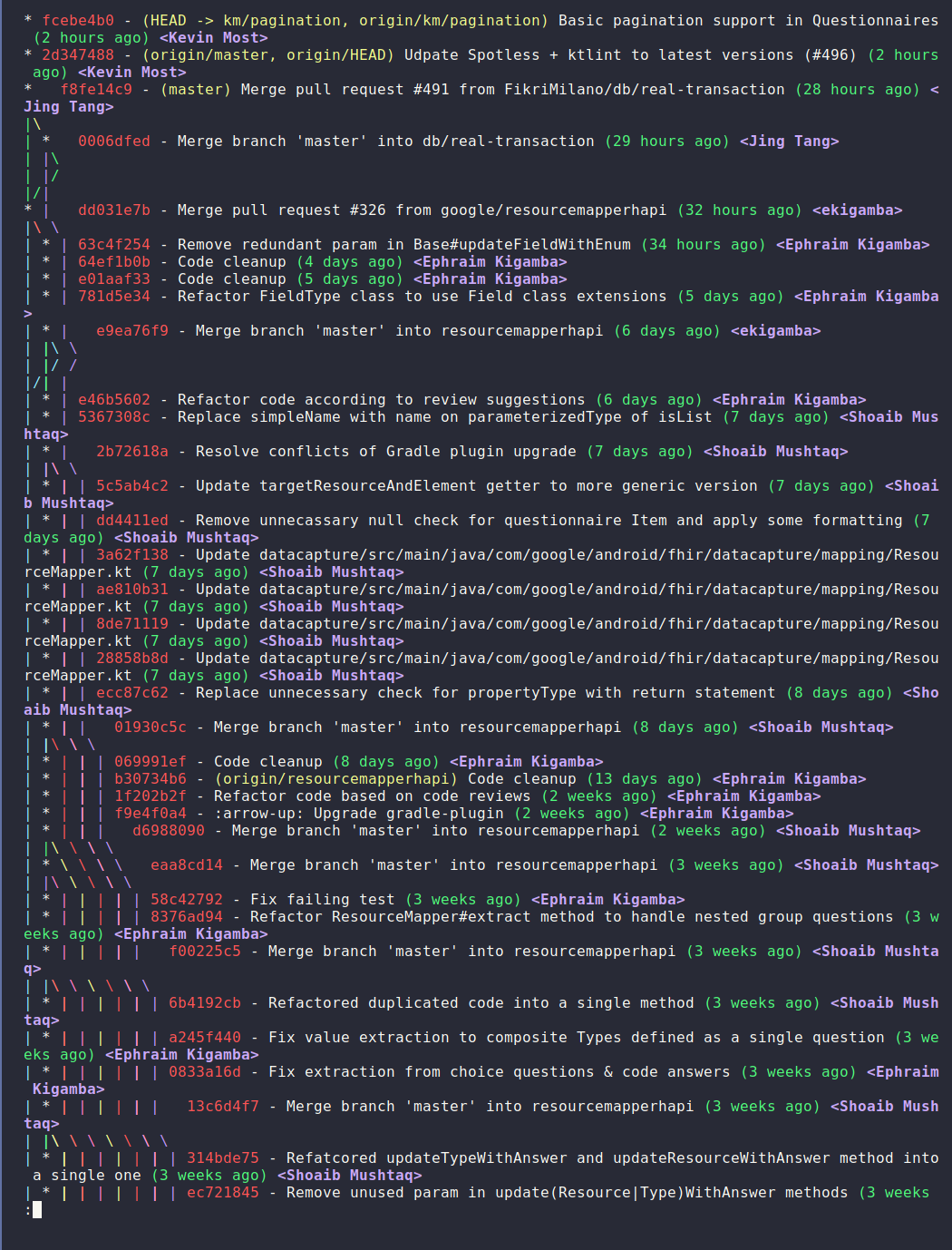
Task: Click author name <Kevin Most> on first commit
Action: tap(214, 37)
